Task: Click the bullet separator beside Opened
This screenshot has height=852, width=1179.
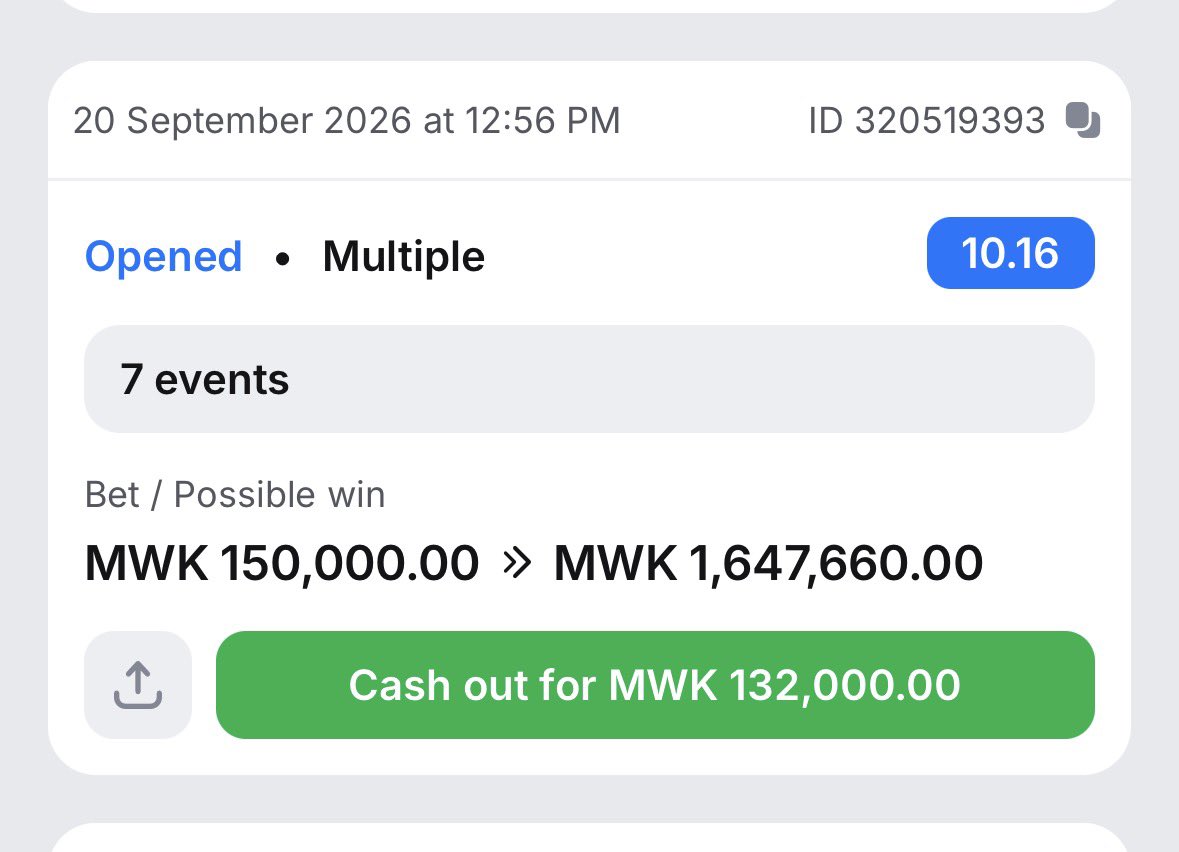Action: tap(282, 259)
